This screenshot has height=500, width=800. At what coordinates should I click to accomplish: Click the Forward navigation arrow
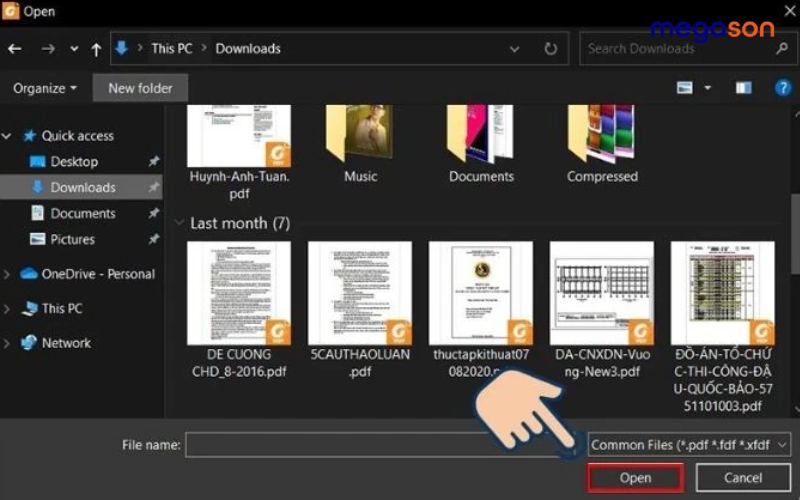tap(48, 49)
